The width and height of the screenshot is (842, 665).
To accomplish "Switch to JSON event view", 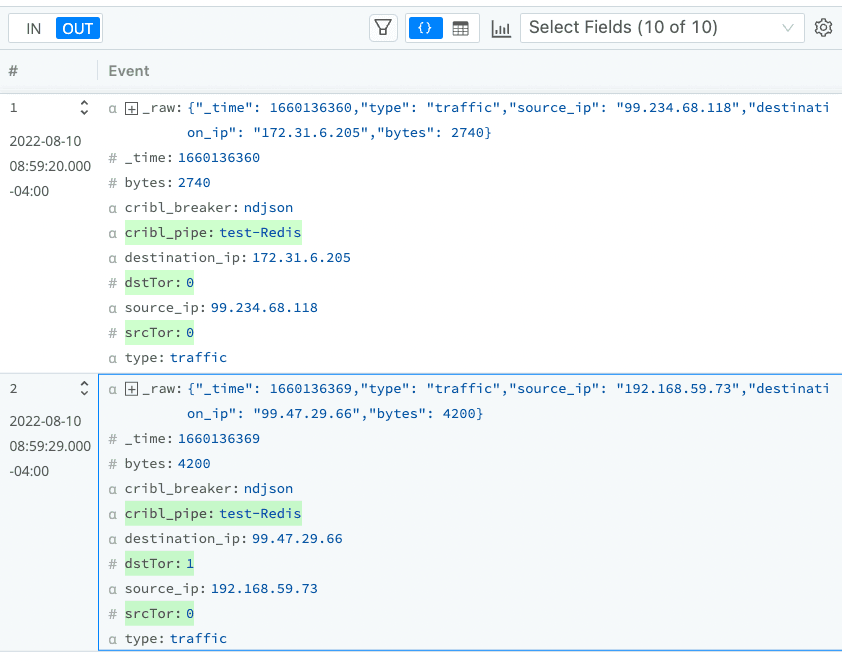I will point(424,28).
